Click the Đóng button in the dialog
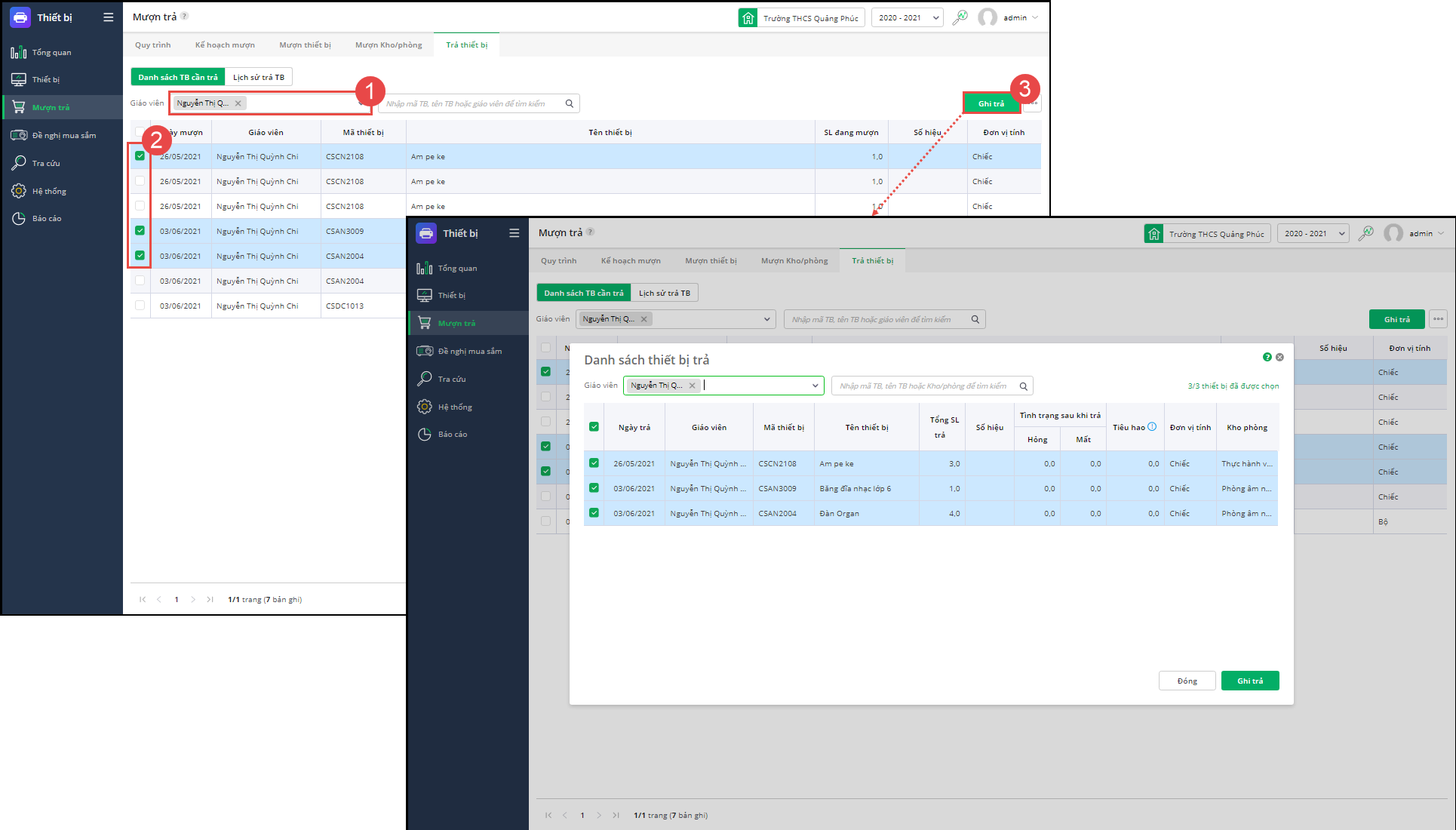The image size is (1456, 830). pyautogui.click(x=1187, y=681)
